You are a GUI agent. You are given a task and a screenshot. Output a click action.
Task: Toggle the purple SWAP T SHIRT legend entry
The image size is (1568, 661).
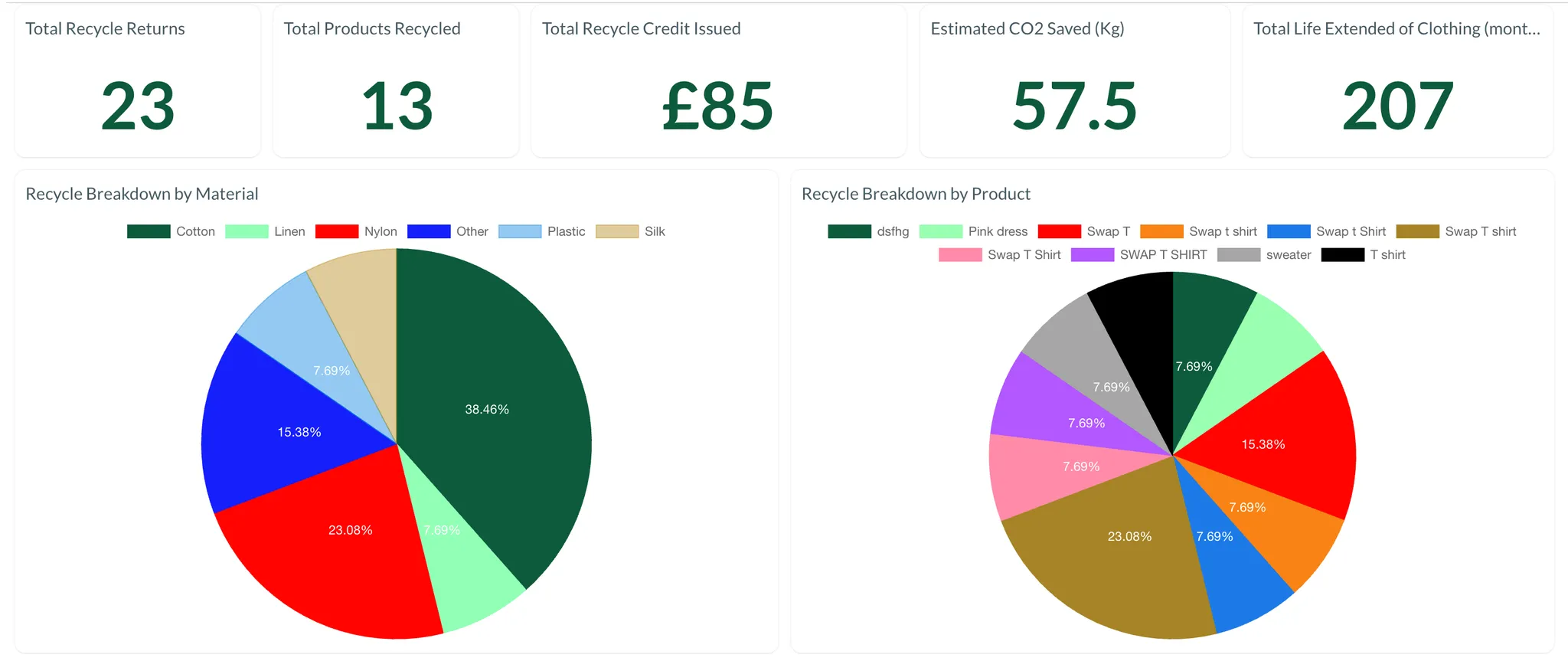(1138, 254)
